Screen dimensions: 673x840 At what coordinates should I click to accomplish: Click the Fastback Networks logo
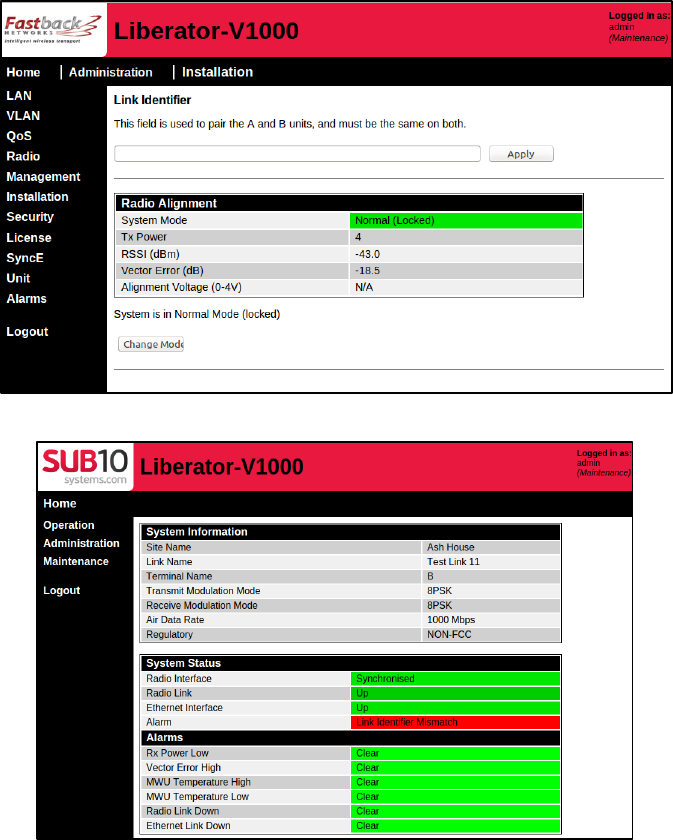[x=53, y=30]
